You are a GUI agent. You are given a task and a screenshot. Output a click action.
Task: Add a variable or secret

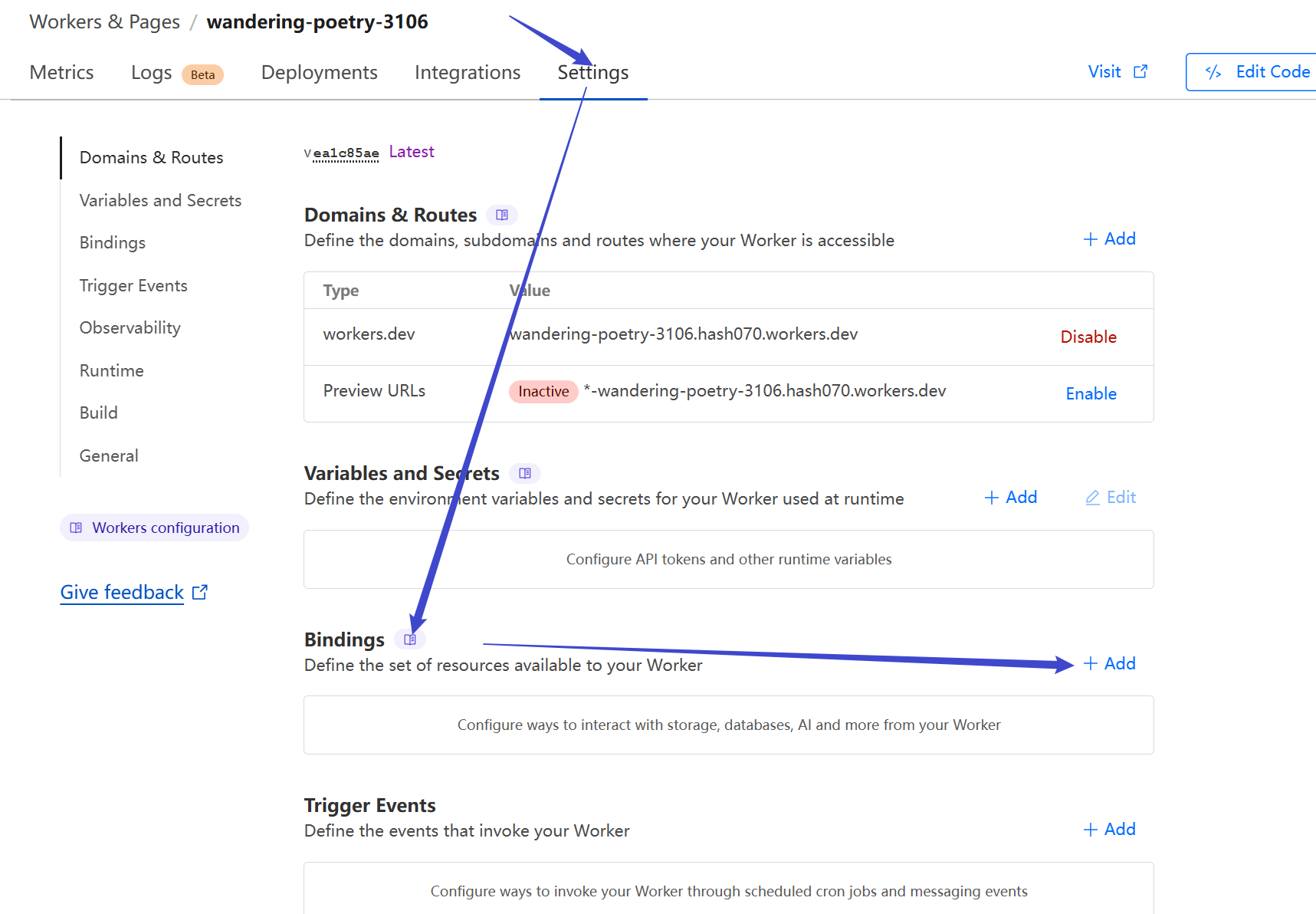[x=1010, y=498]
